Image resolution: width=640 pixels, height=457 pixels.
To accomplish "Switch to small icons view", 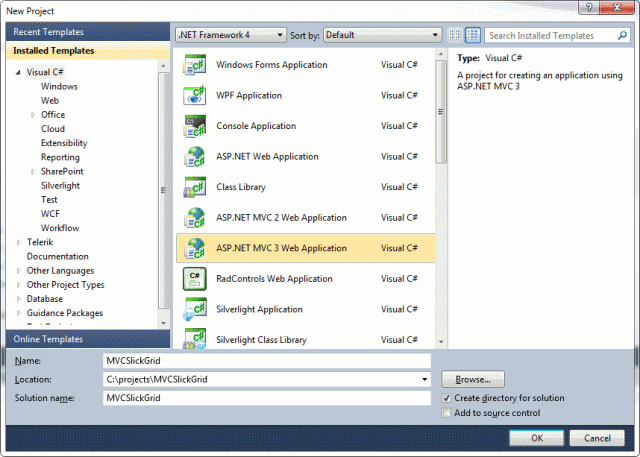I will coord(455,35).
